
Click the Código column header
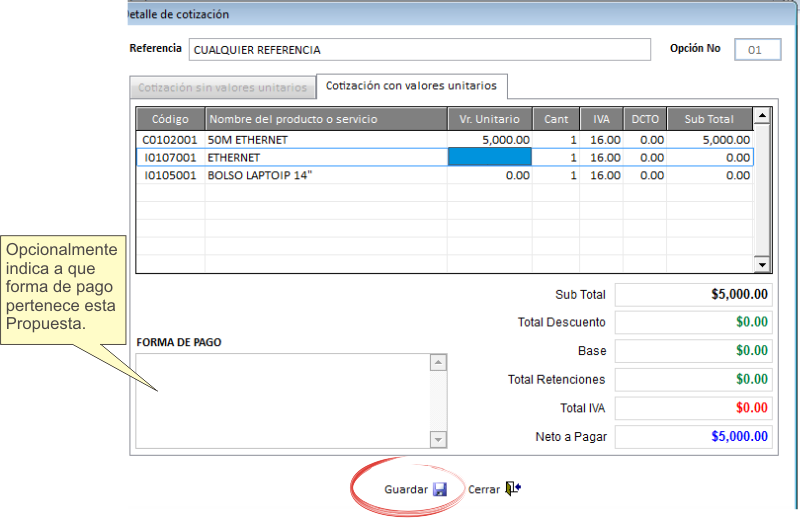170,119
